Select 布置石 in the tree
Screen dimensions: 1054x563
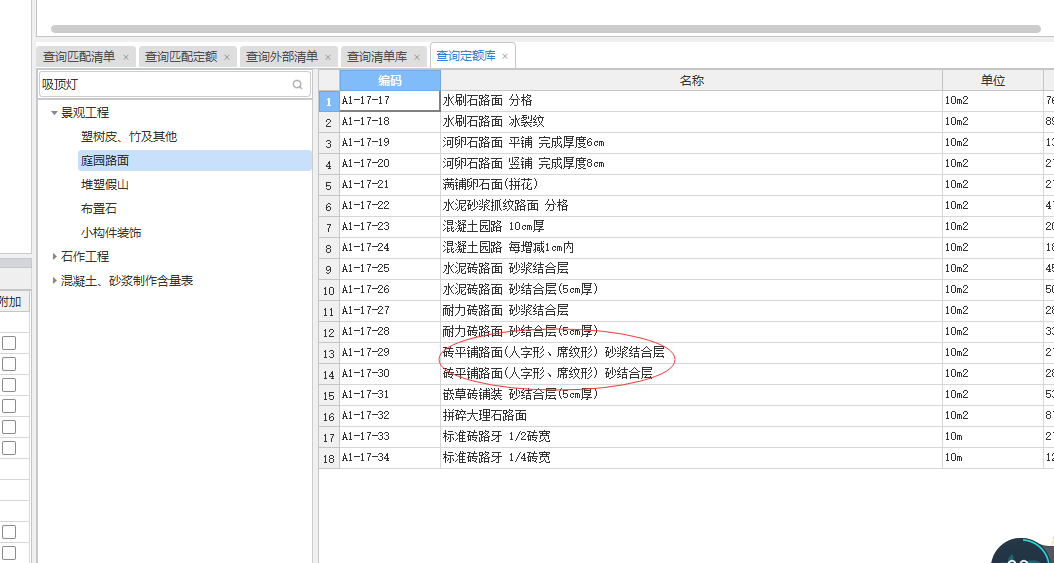coord(99,209)
